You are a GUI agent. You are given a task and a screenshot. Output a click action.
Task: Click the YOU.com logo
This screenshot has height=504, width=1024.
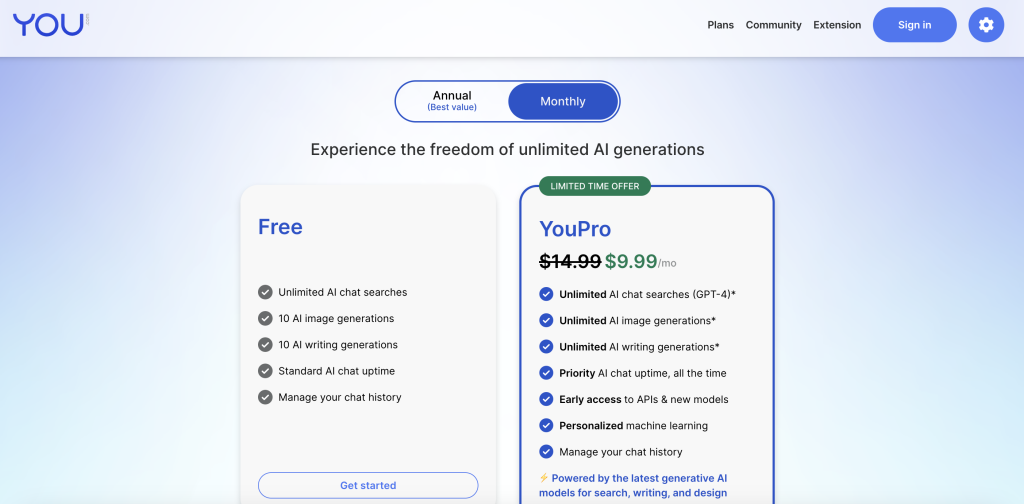51,25
